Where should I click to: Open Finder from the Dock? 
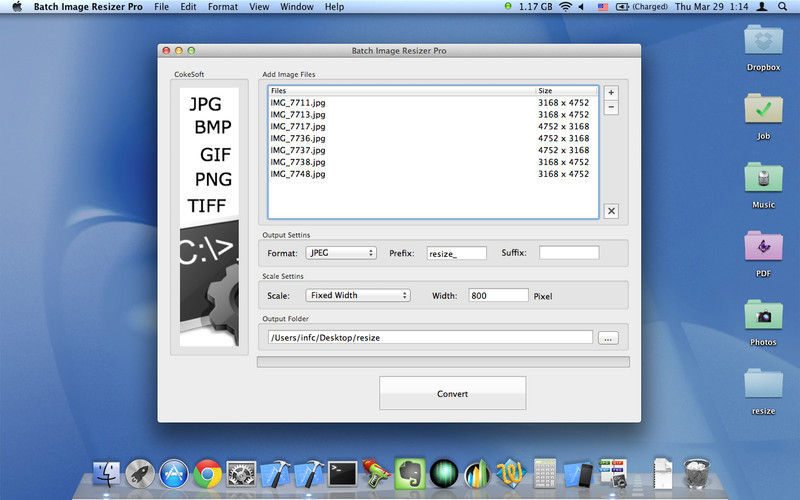[107, 473]
